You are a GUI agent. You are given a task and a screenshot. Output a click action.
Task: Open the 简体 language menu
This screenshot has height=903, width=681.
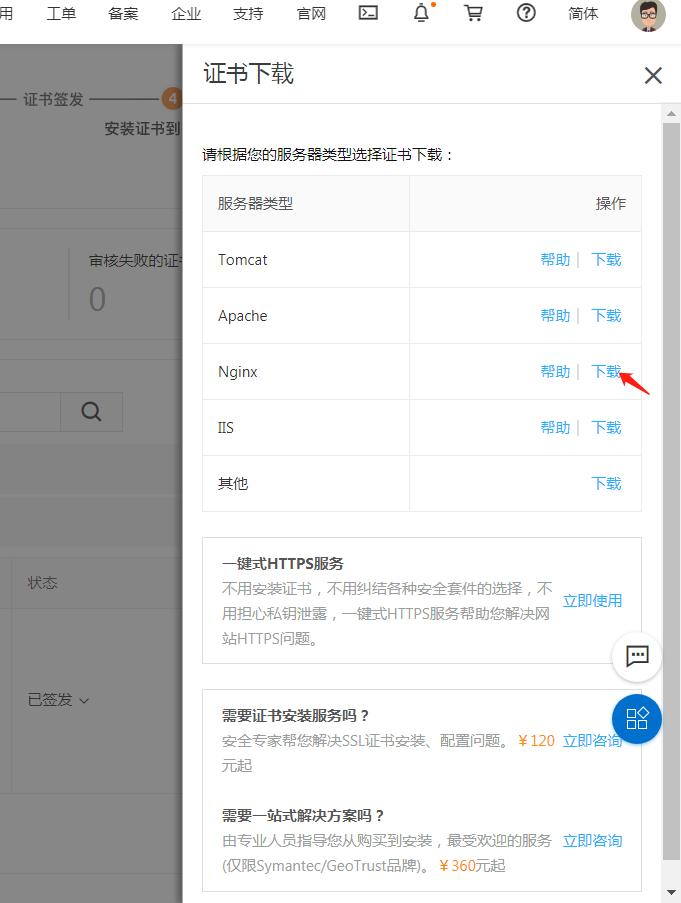click(583, 14)
